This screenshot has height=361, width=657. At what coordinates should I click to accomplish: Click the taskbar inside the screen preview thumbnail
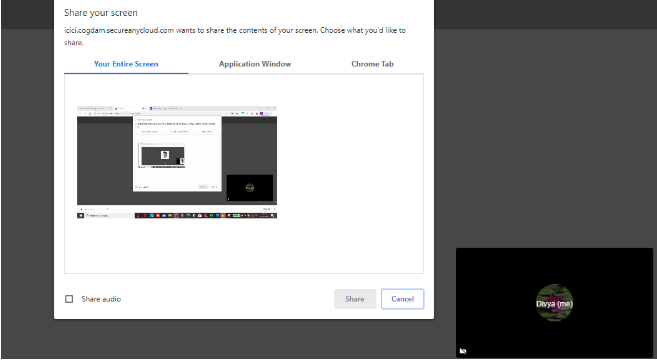tap(177, 216)
